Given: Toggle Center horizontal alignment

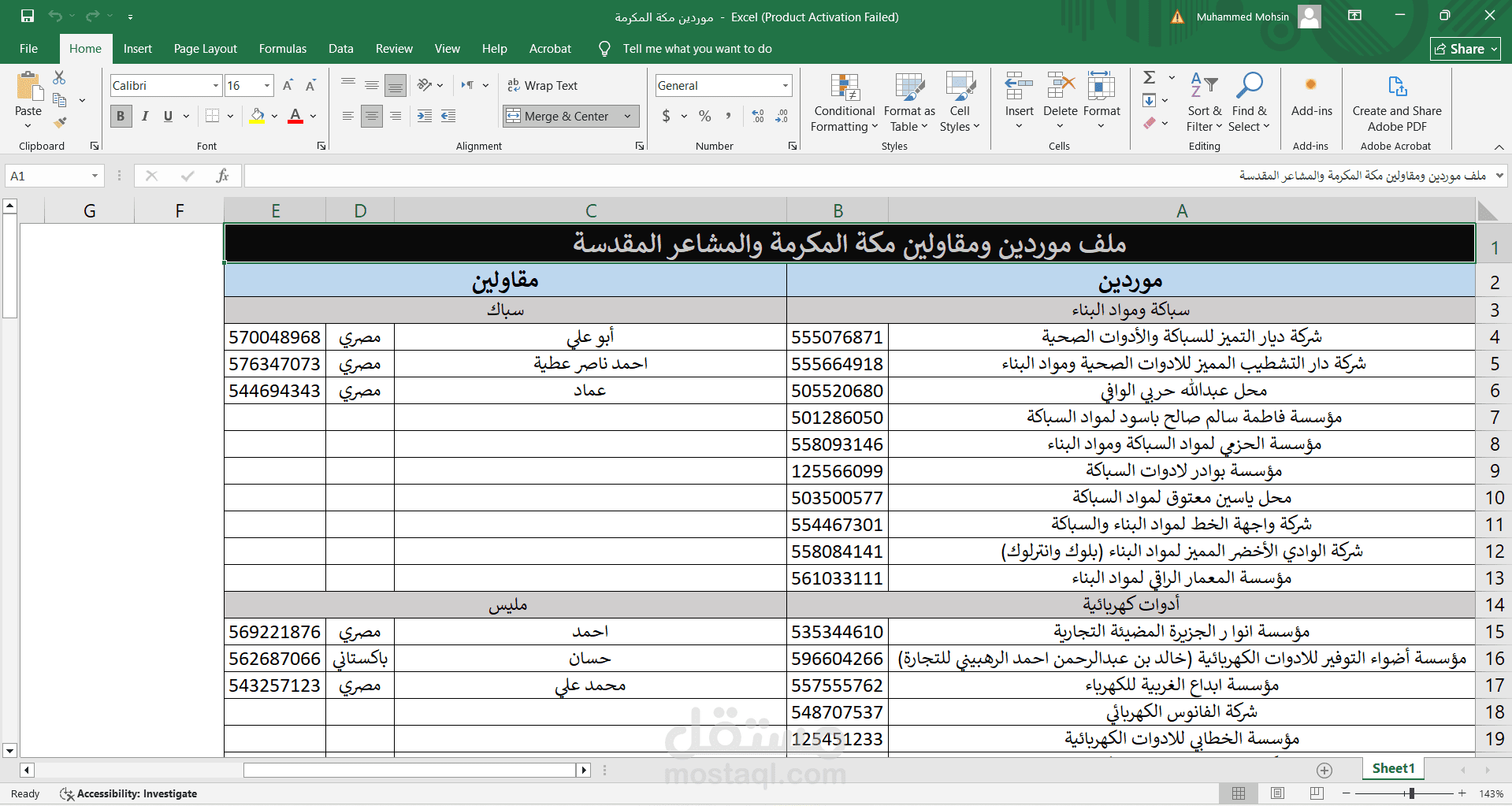Looking at the screenshot, I should (x=372, y=116).
